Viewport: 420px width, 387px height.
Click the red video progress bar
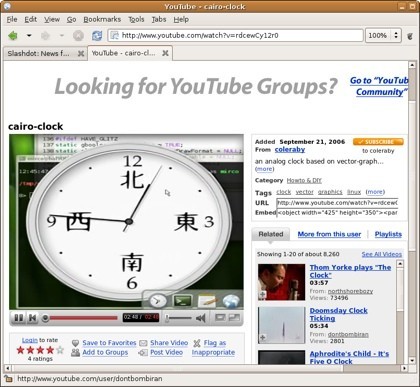click(x=83, y=318)
